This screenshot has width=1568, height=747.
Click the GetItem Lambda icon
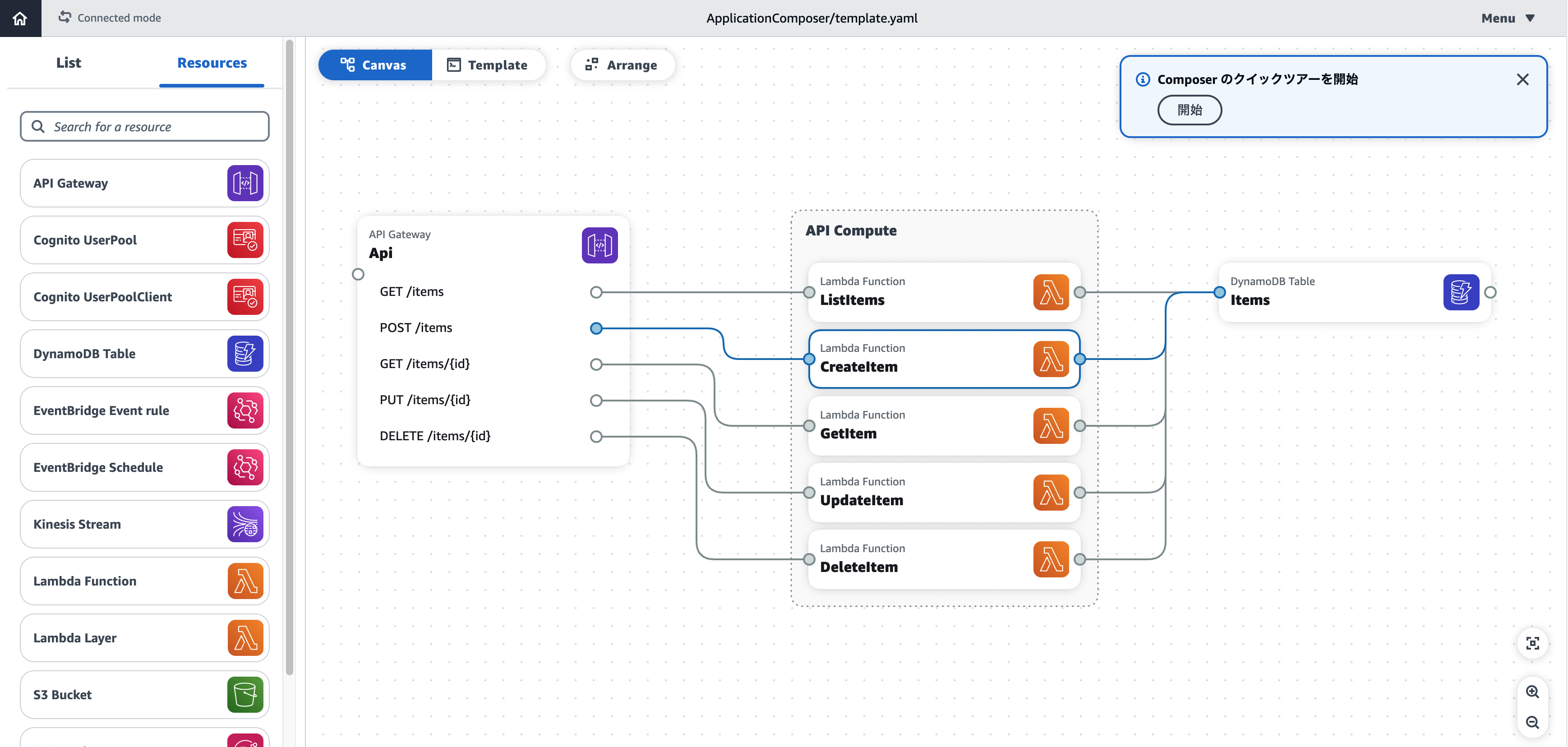[x=1051, y=425]
